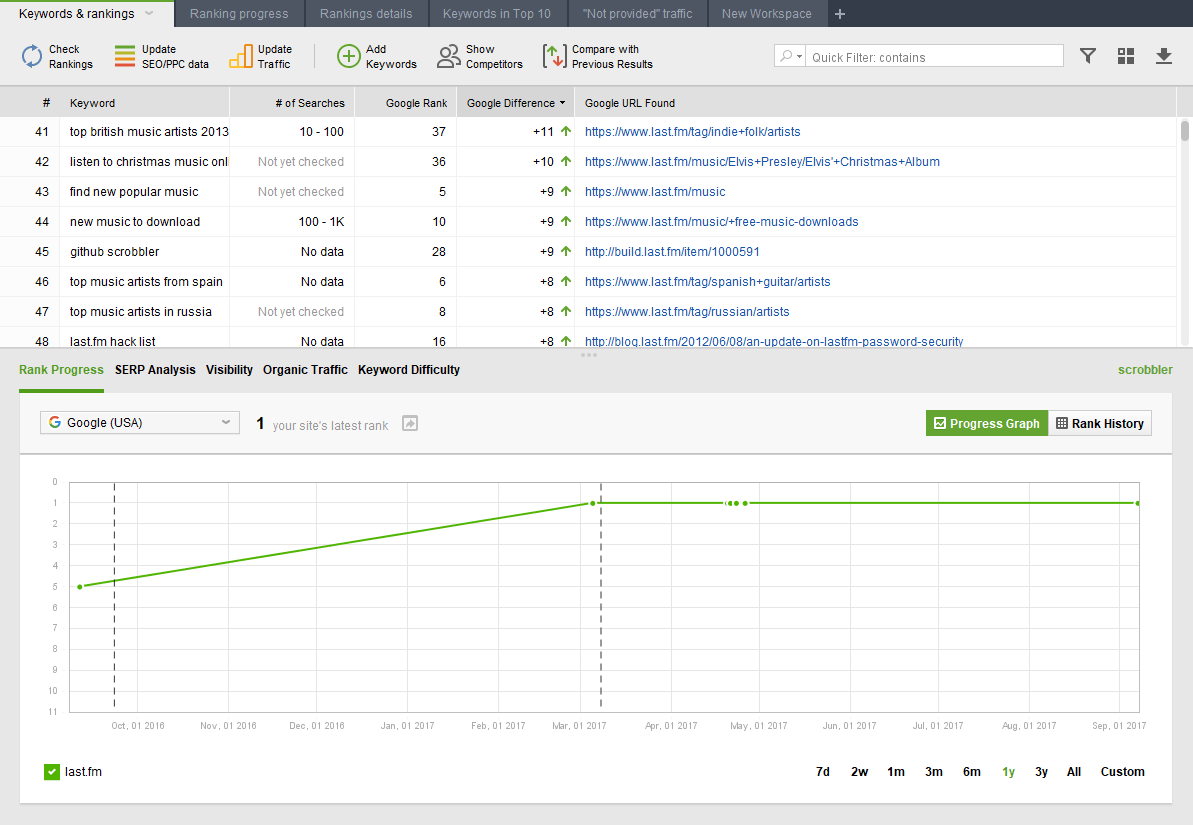Toggle the Progress Graph view
This screenshot has height=825, width=1193.
986,422
